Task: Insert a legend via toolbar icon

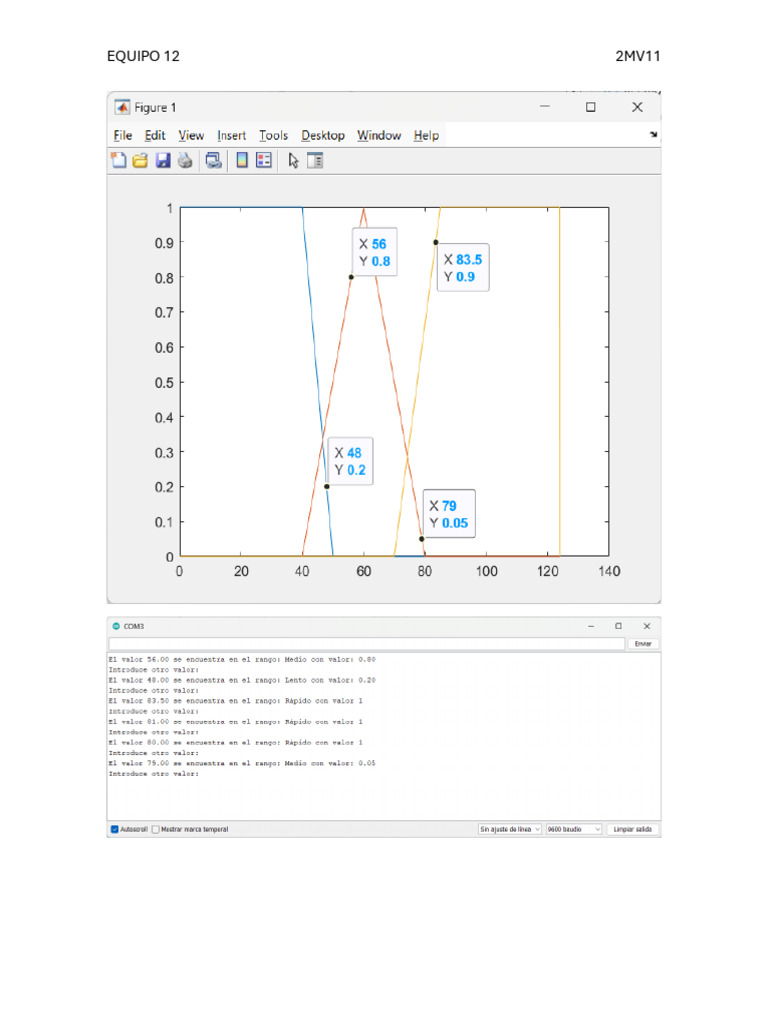Action: point(264,161)
